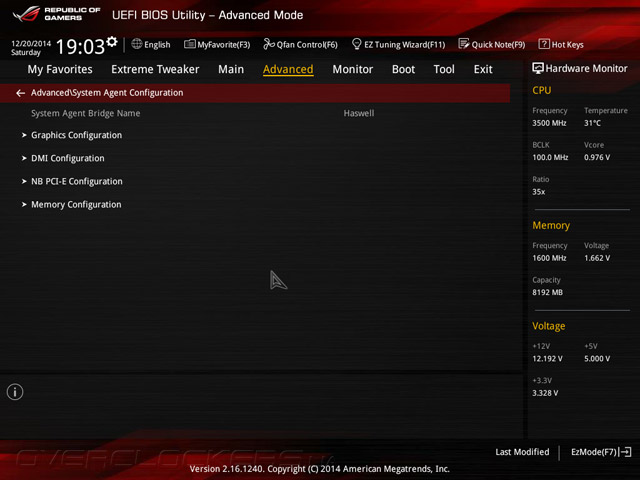Click BCLK value 100.0 MHz

pos(550,157)
